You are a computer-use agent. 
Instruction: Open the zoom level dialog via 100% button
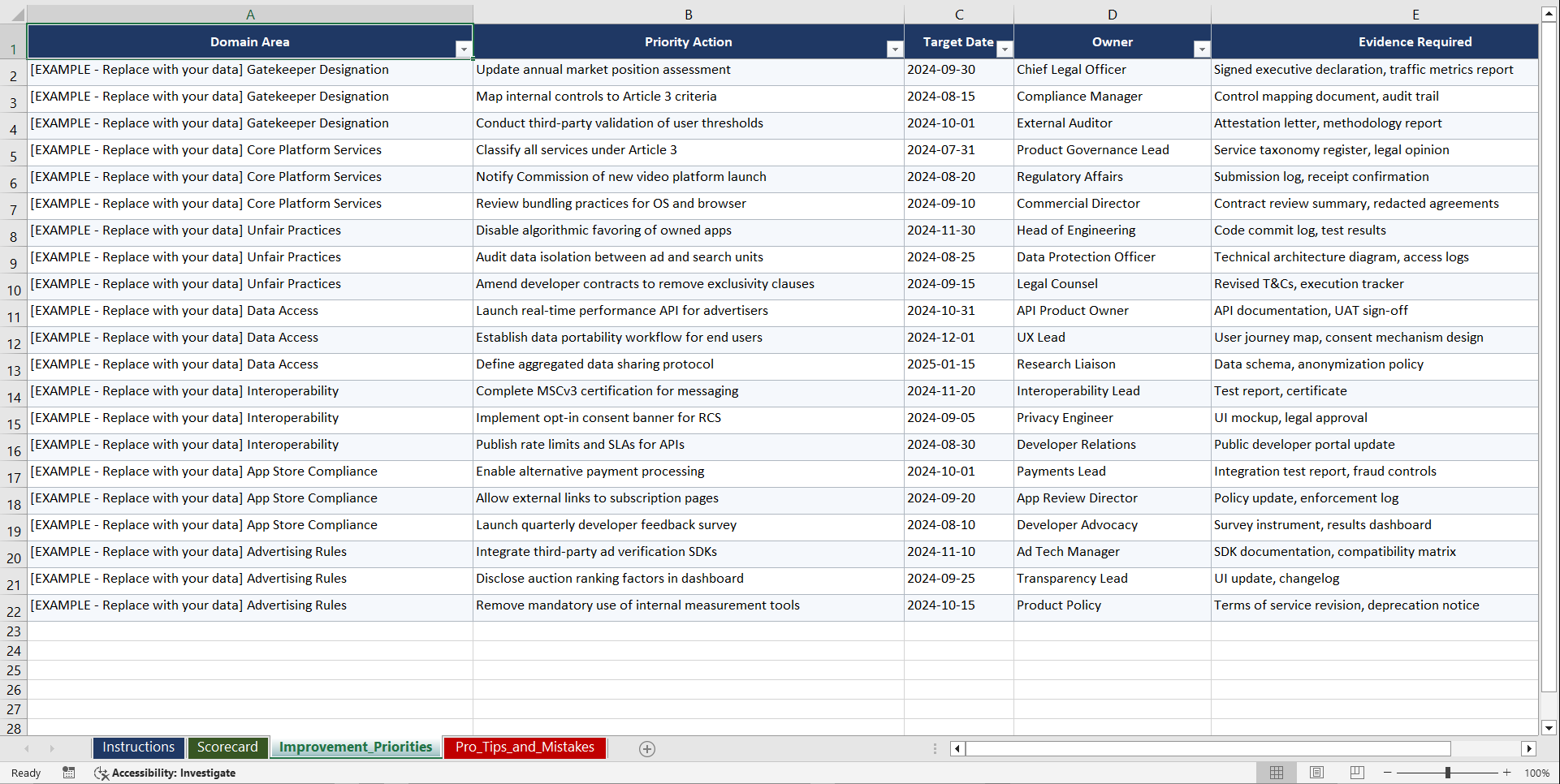(x=1537, y=773)
